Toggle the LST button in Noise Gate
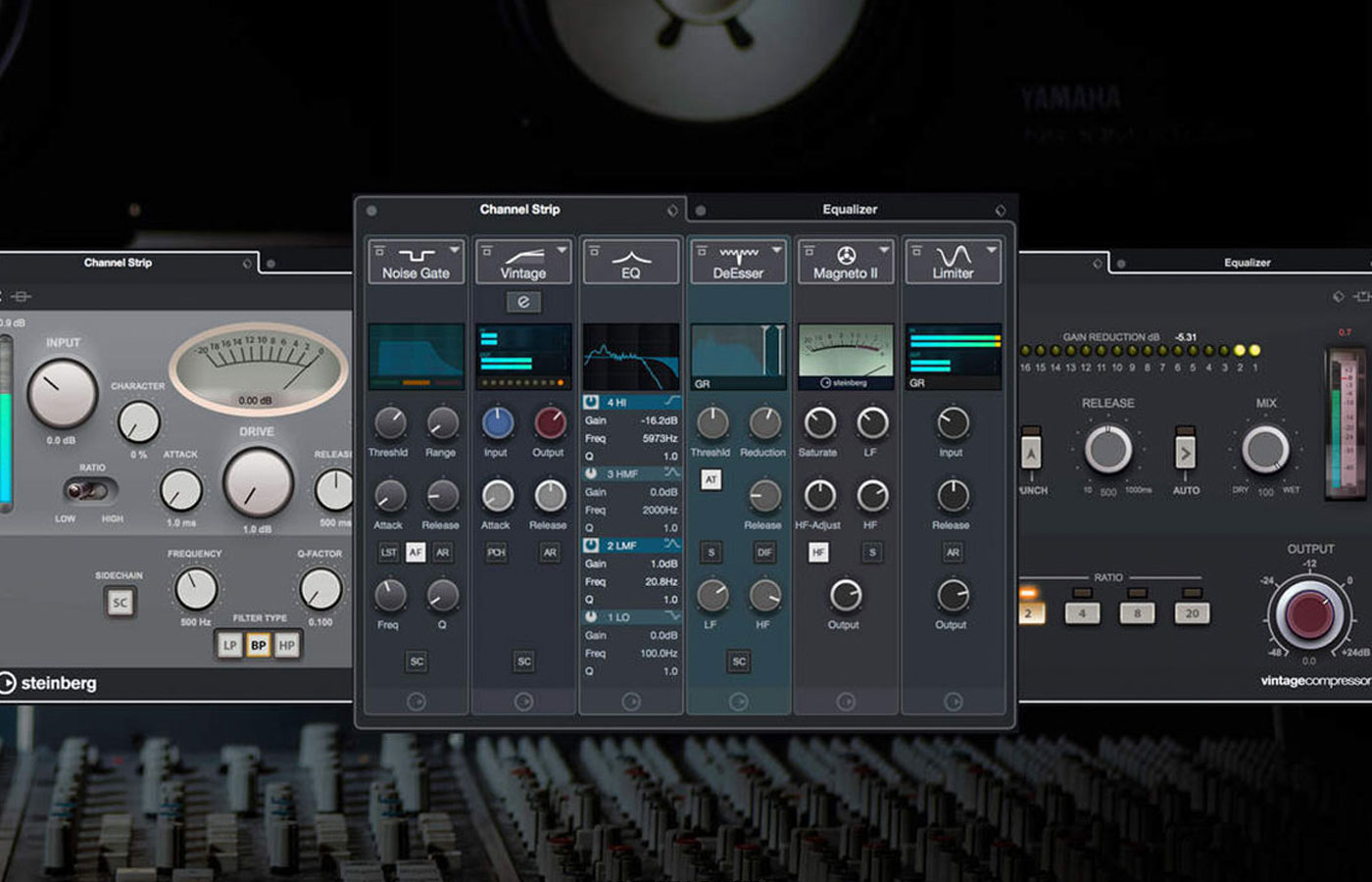The width and height of the screenshot is (1372, 882). pyautogui.click(x=389, y=553)
